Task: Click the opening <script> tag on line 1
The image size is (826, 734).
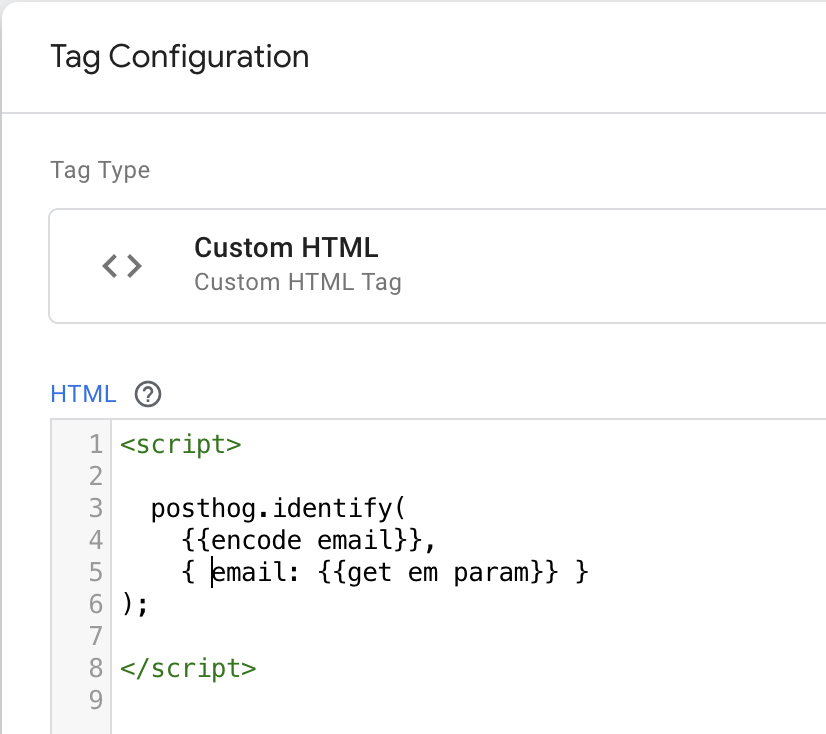Action: pyautogui.click(x=181, y=444)
